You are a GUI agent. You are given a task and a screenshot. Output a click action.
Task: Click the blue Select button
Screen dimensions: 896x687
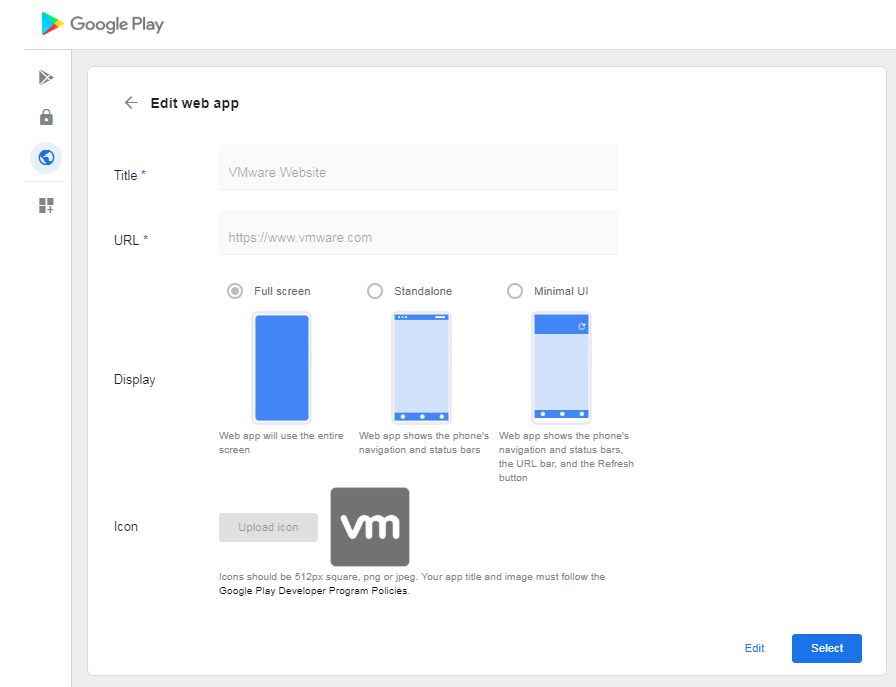[x=826, y=648]
